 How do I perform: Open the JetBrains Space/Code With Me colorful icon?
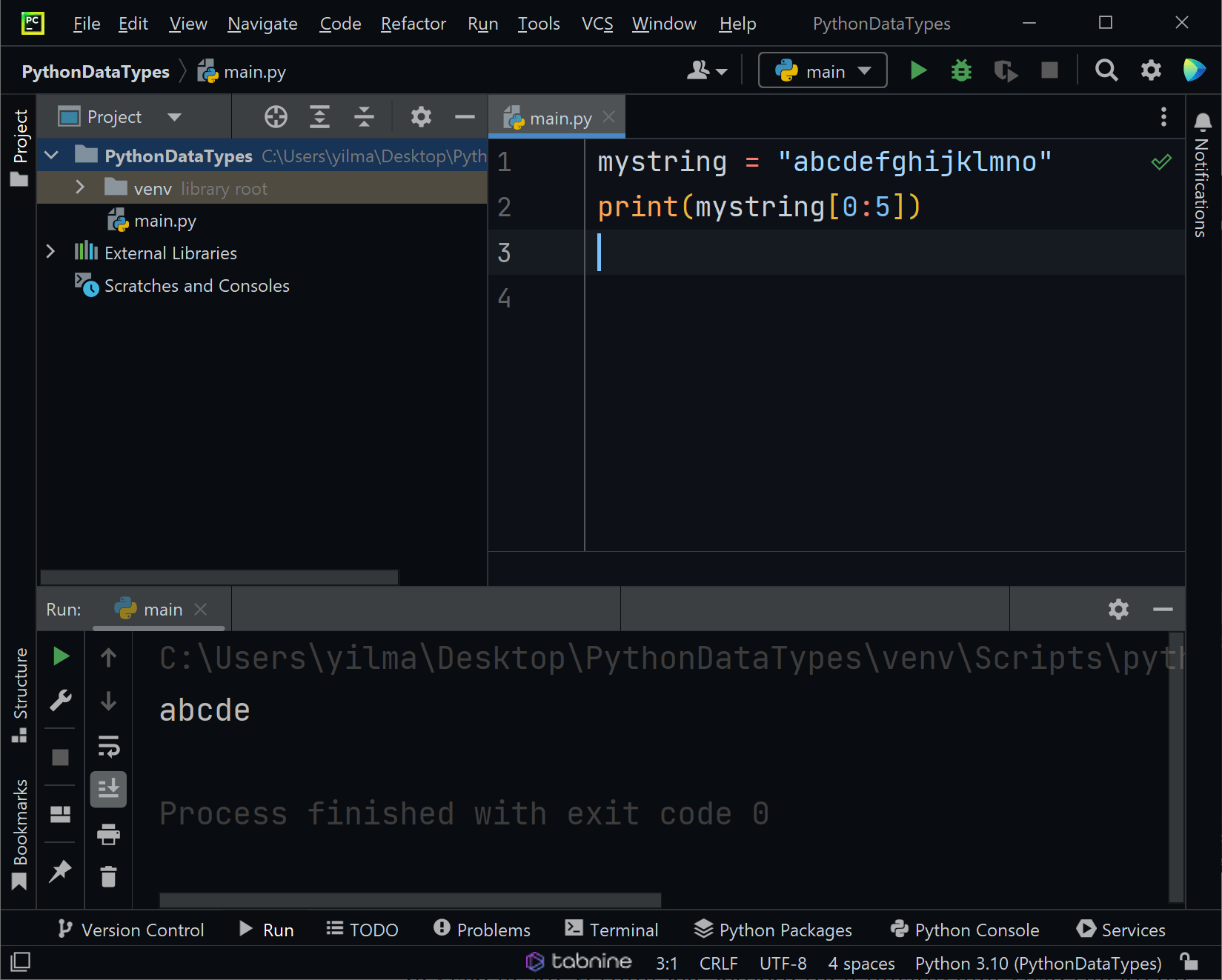point(1194,70)
